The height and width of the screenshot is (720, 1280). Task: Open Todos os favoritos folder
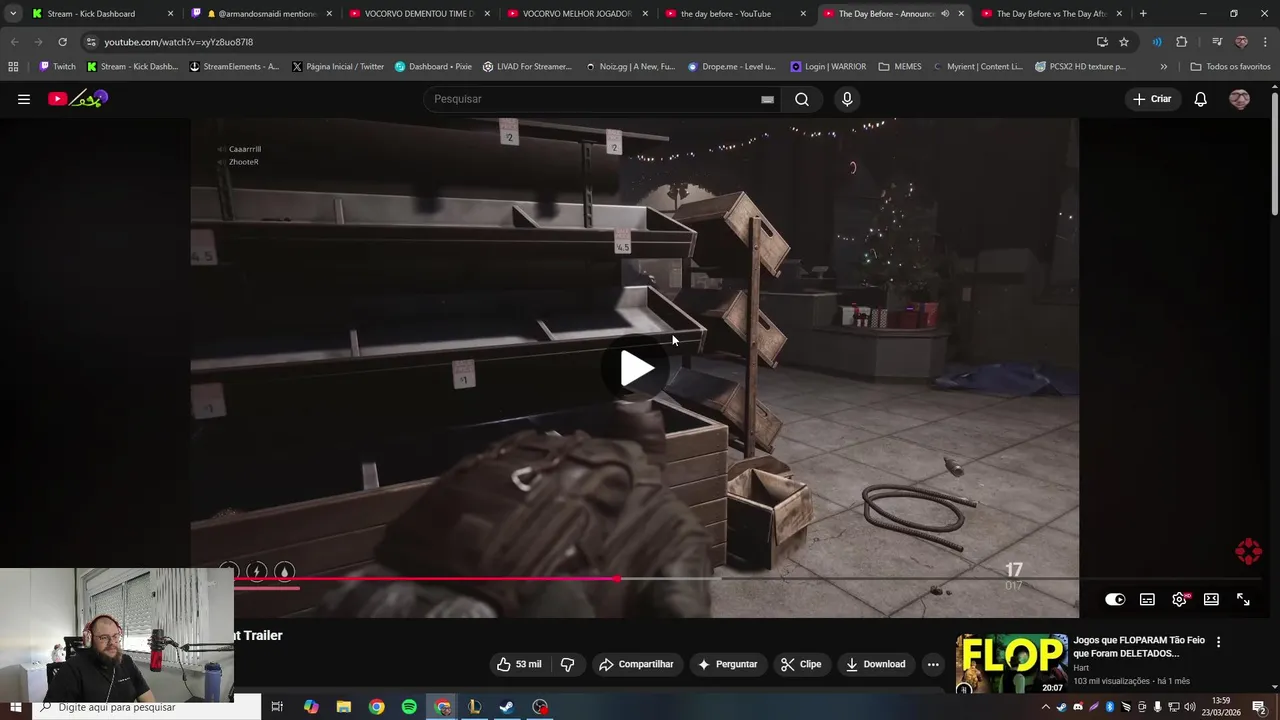tap(1230, 67)
